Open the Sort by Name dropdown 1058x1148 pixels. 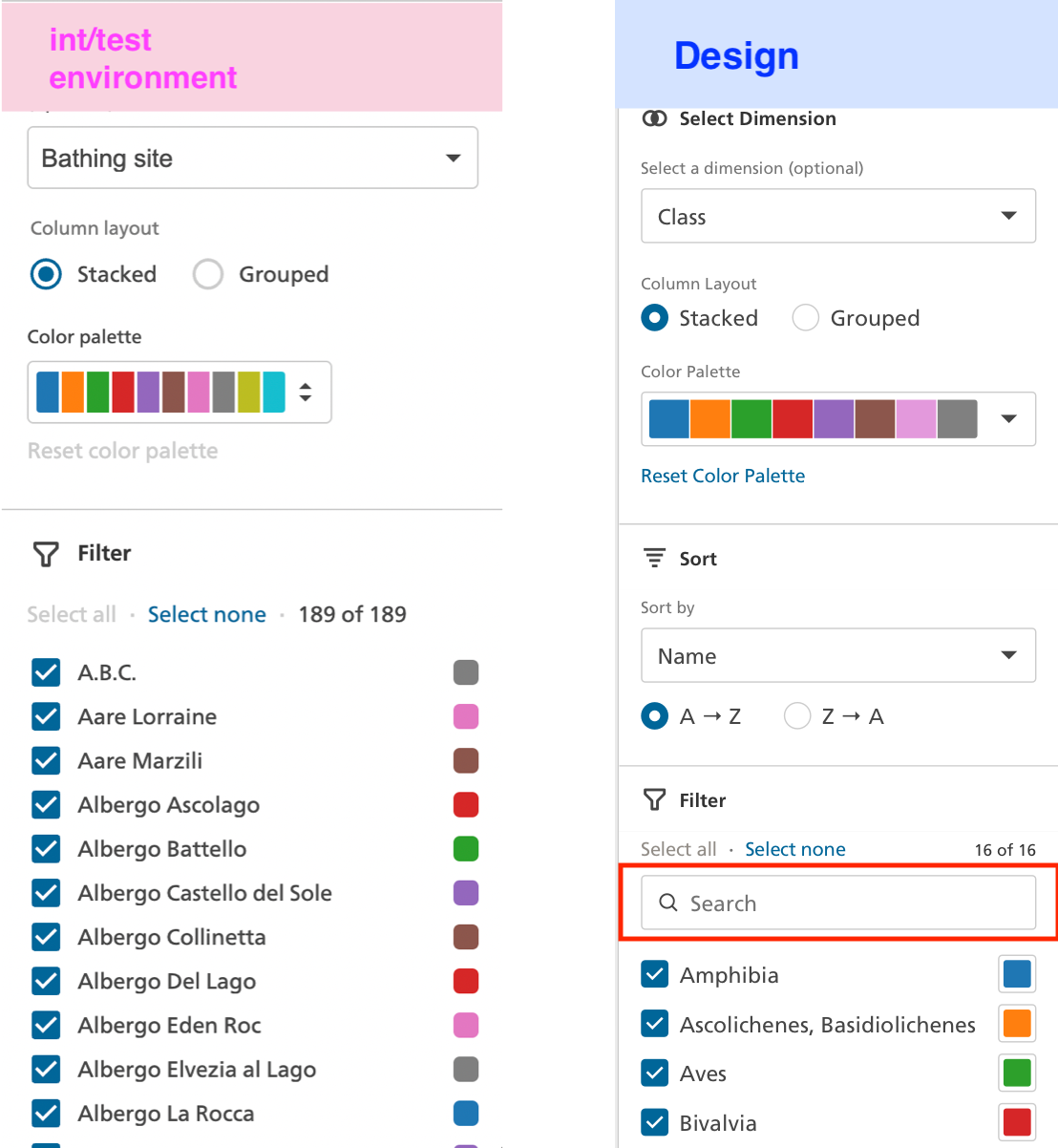837,655
